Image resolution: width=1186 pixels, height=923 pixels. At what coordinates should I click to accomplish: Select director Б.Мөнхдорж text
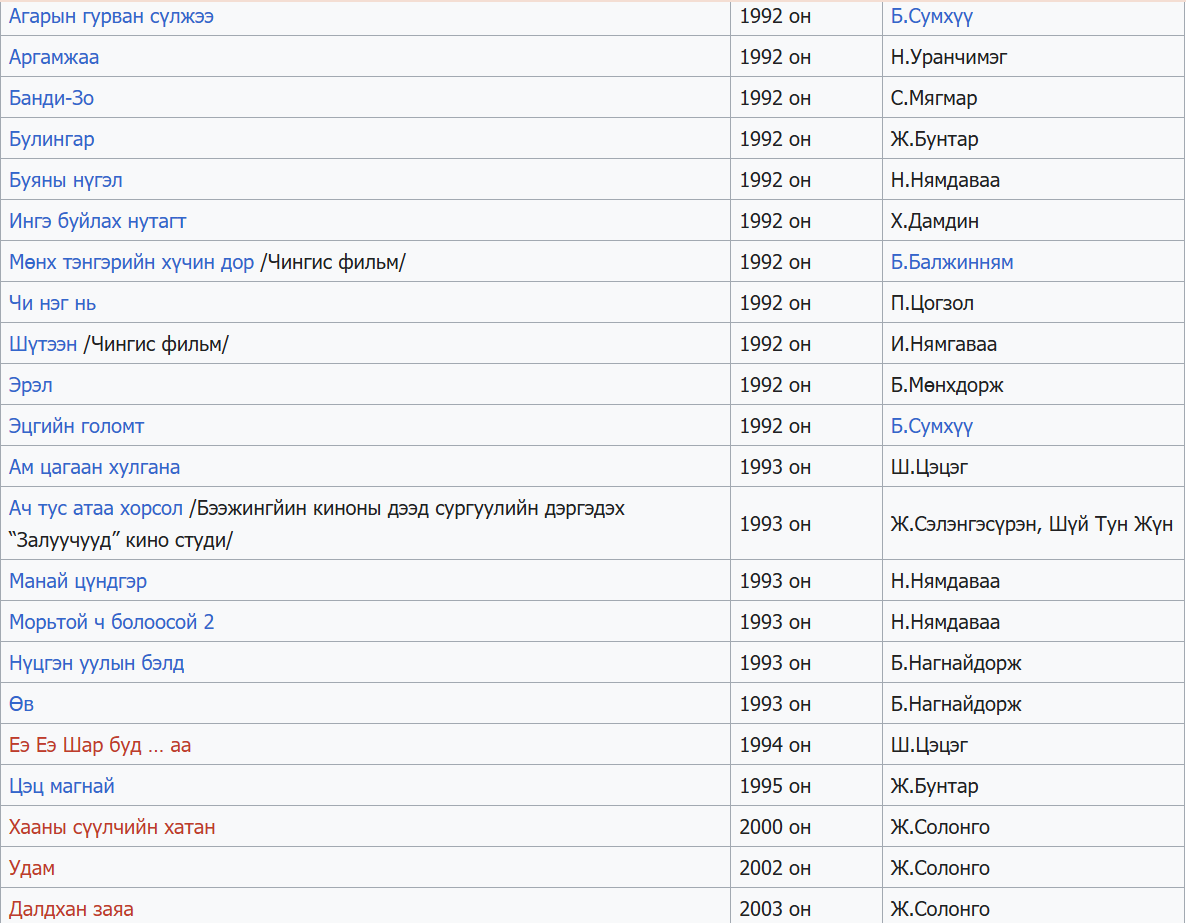(947, 385)
